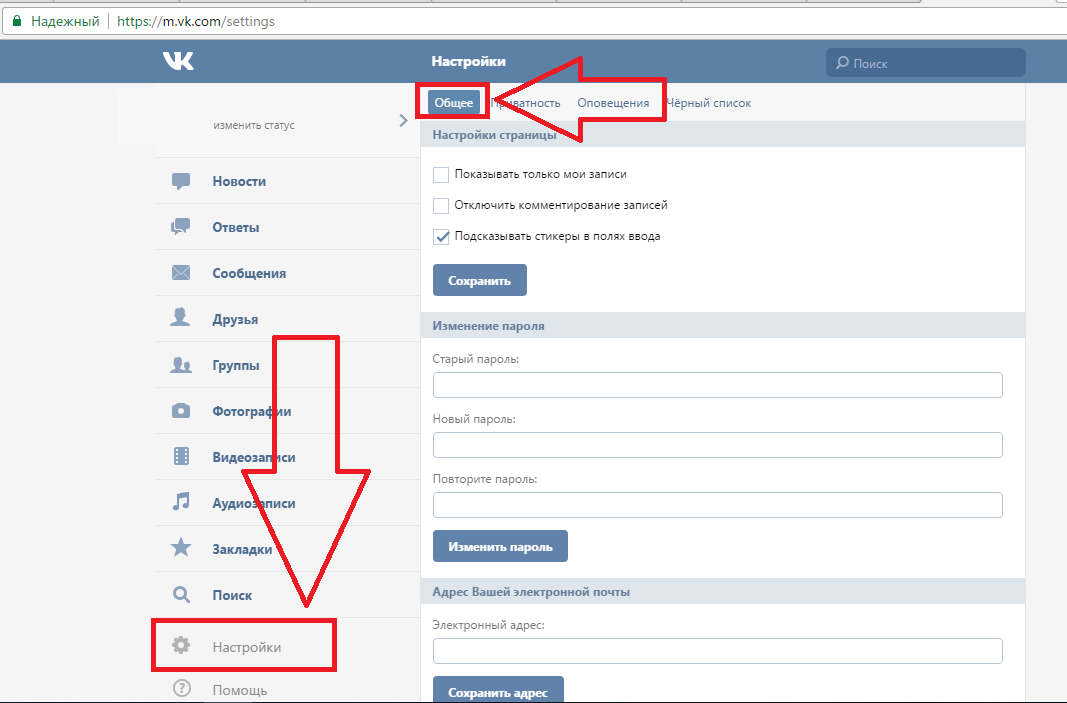Click the Ответы replies icon
1067x703 pixels.
(x=181, y=227)
